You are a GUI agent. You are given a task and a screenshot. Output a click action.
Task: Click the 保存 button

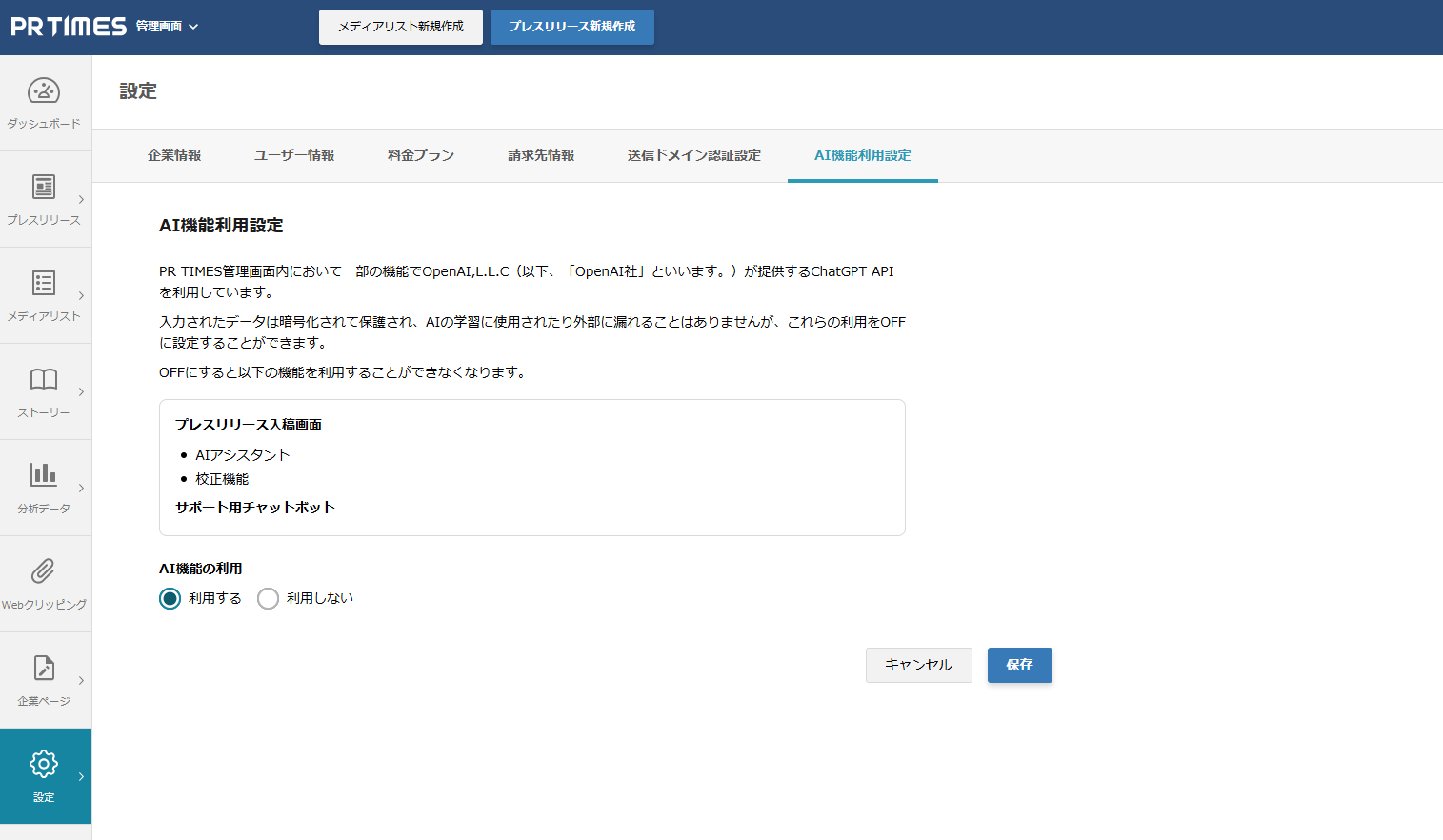tap(1019, 665)
